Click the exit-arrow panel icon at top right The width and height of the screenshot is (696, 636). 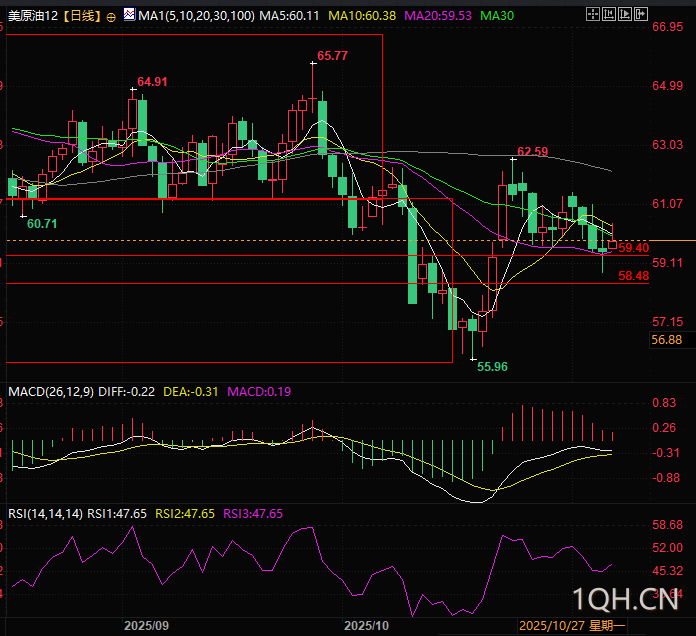(x=641, y=14)
